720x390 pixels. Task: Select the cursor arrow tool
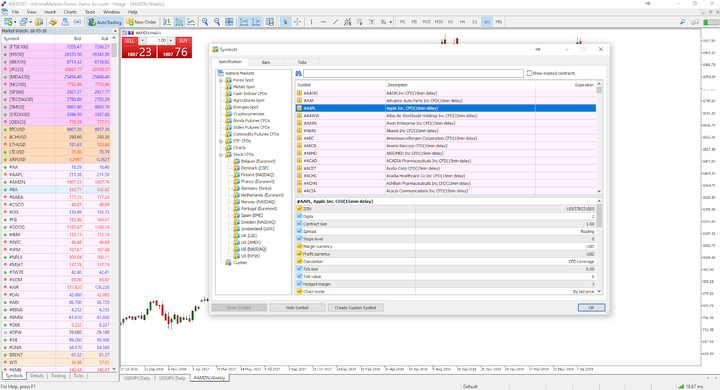click(x=285, y=22)
